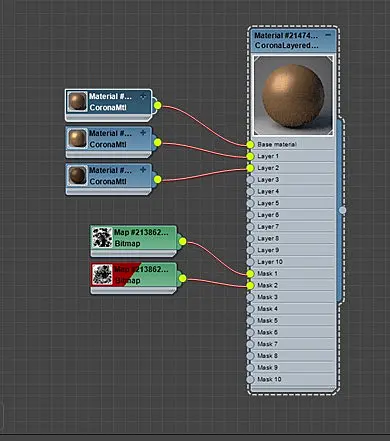Select the Layer 10 slot row
The image size is (390, 441).
coord(292,262)
